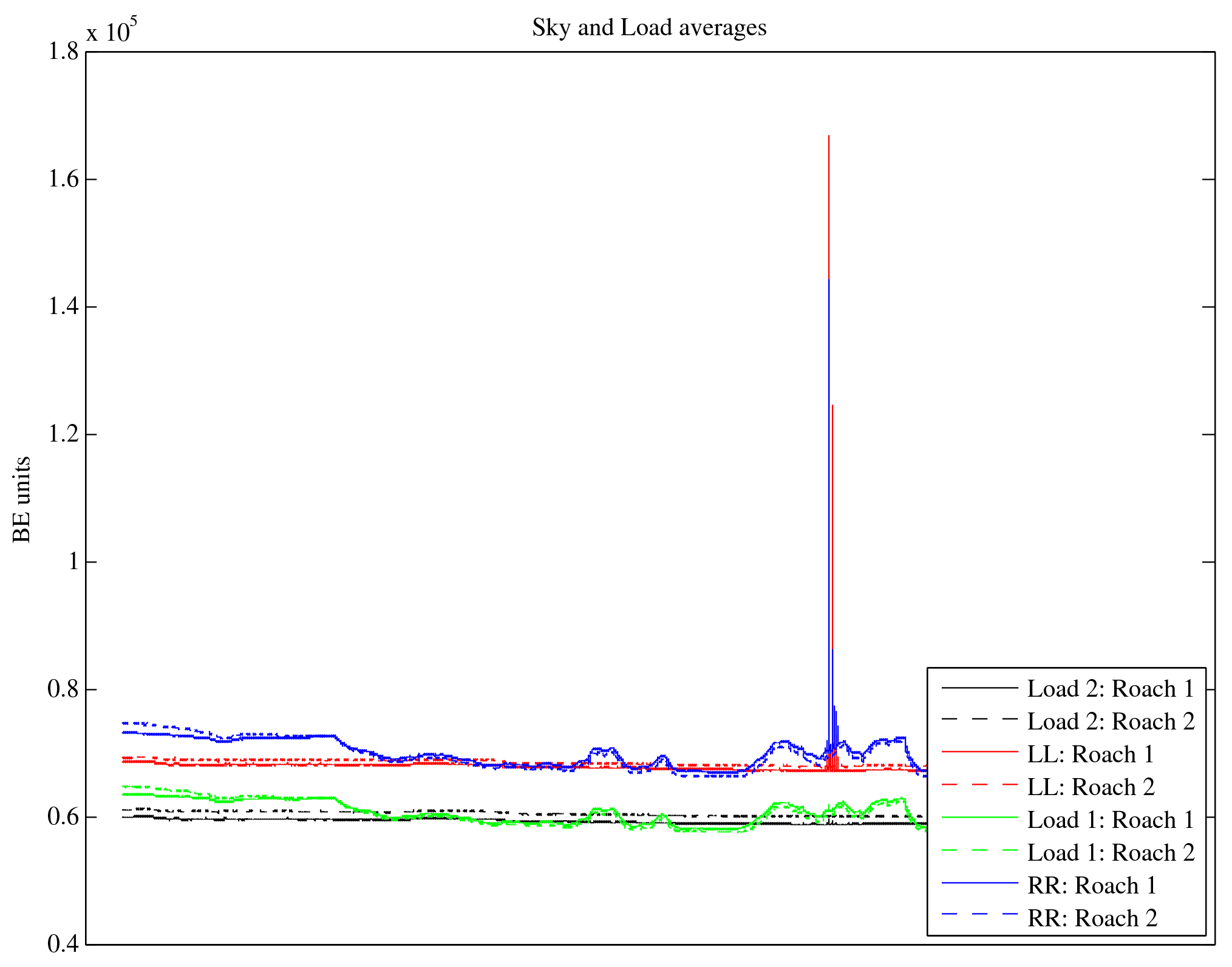This screenshot has width=1232, height=967.
Task: Select the 'RR: Roach 1' legend entry
Action: 1092,886
